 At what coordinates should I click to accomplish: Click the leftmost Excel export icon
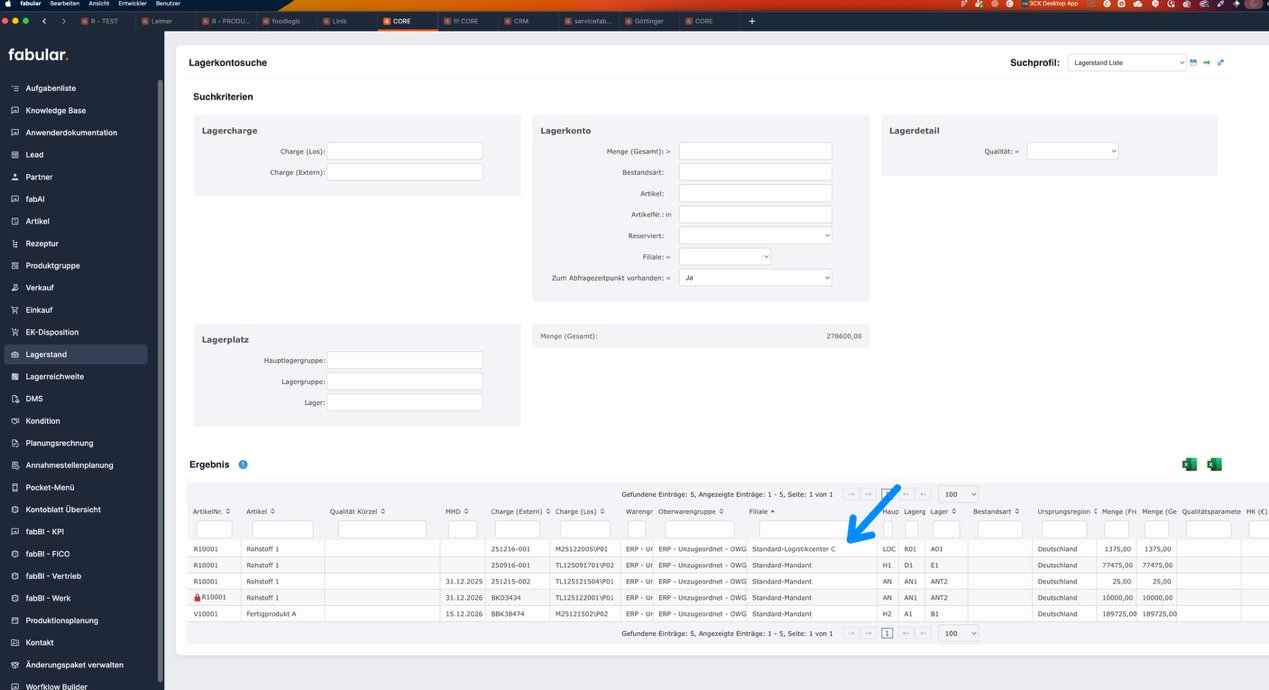tap(1189, 464)
